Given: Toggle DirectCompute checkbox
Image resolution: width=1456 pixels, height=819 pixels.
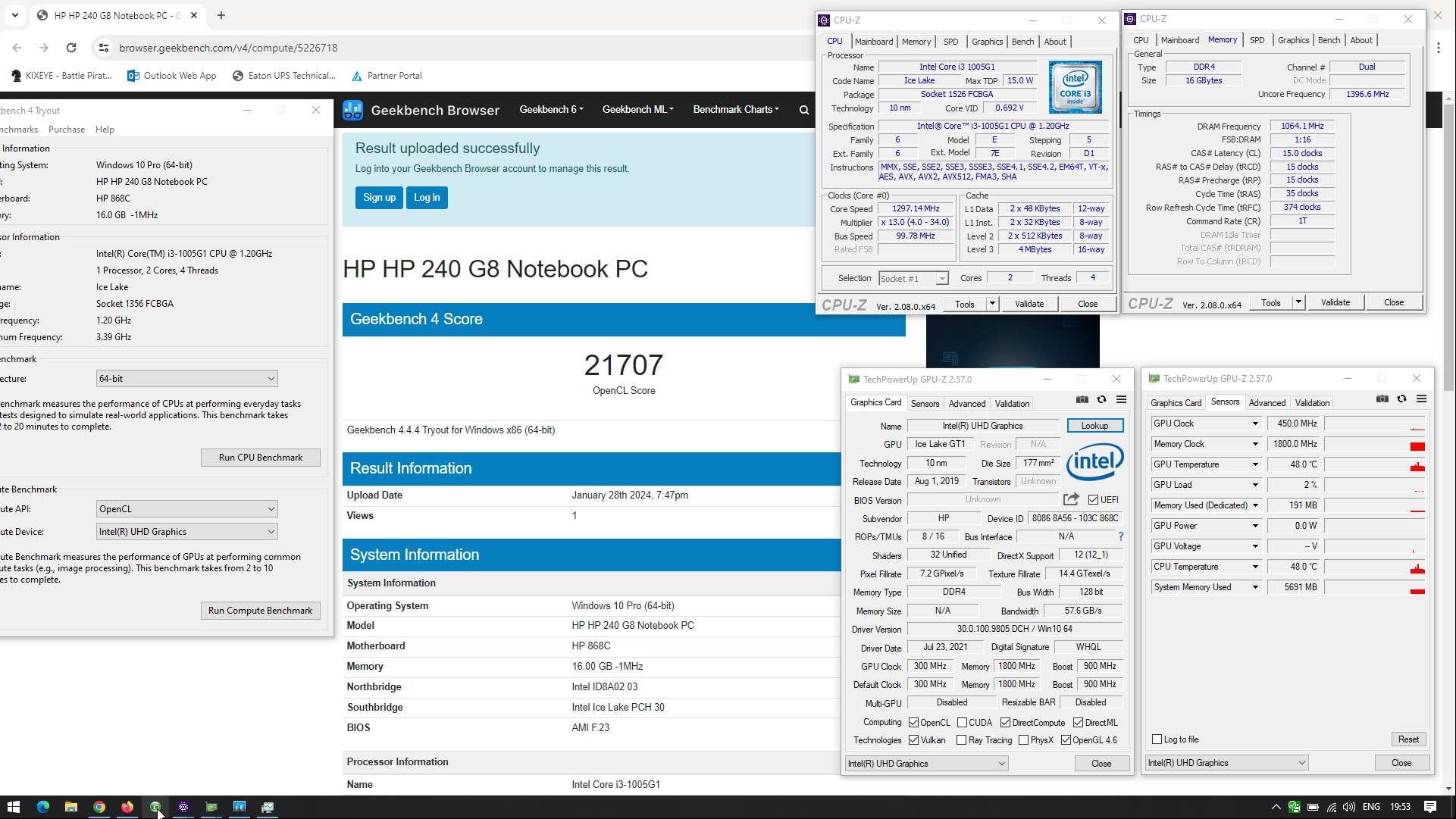Looking at the screenshot, I should click(x=1005, y=723).
